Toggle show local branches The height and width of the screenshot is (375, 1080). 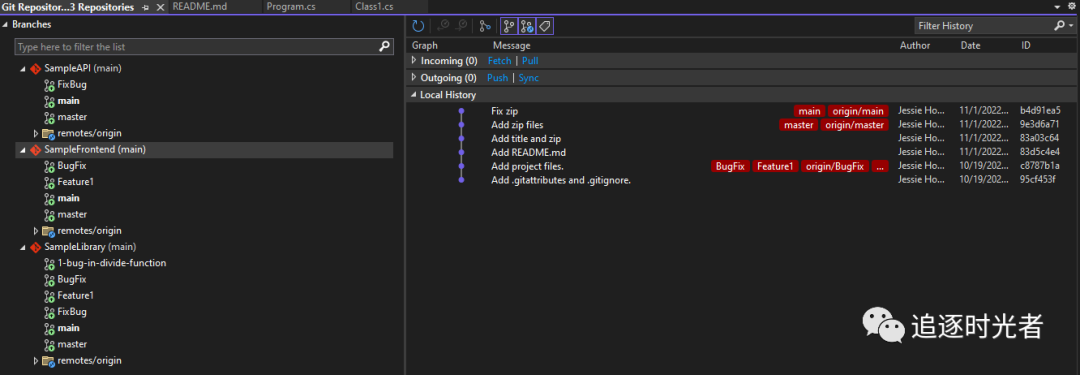point(509,26)
